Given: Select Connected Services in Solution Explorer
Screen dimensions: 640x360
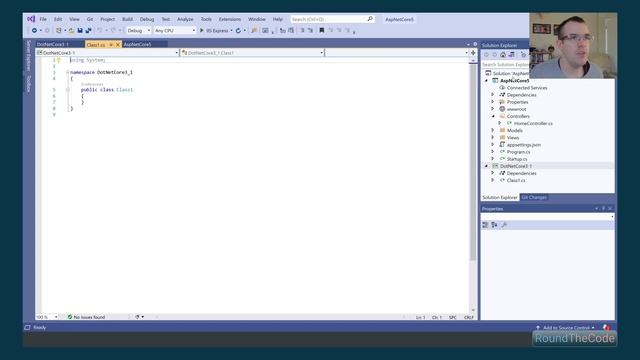Looking at the screenshot, I should [x=527, y=88].
